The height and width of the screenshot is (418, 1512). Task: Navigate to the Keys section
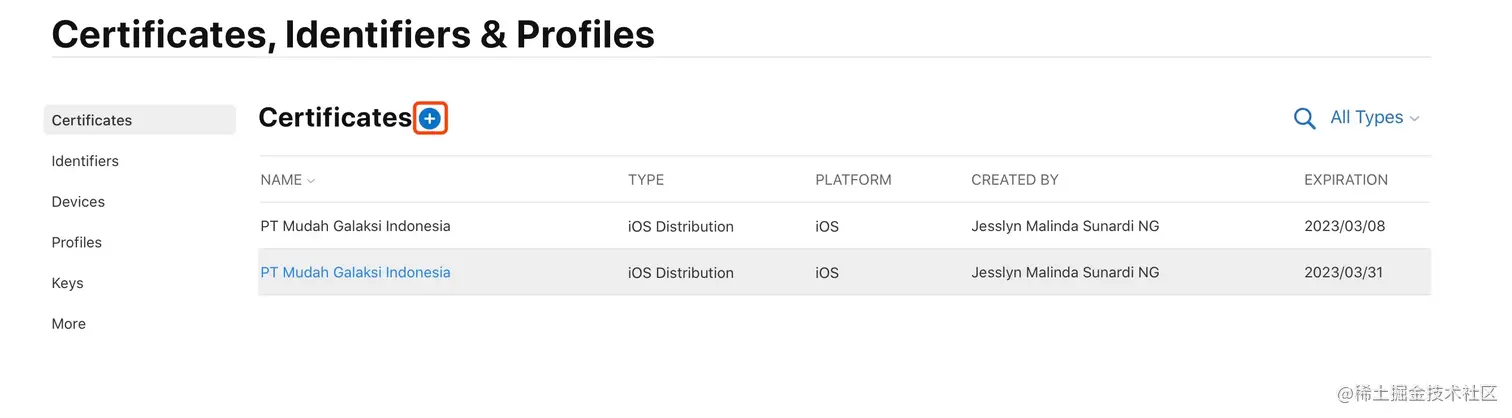click(67, 283)
